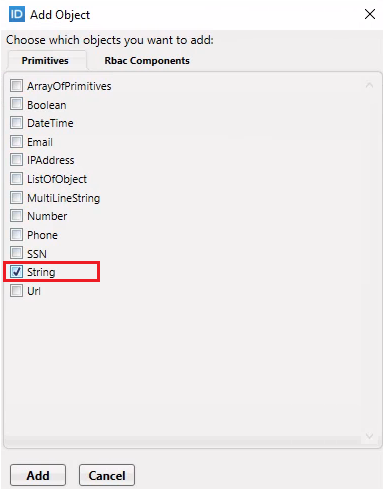Toggle the ListOfObject checkbox
The width and height of the screenshot is (383, 489).
(16, 179)
